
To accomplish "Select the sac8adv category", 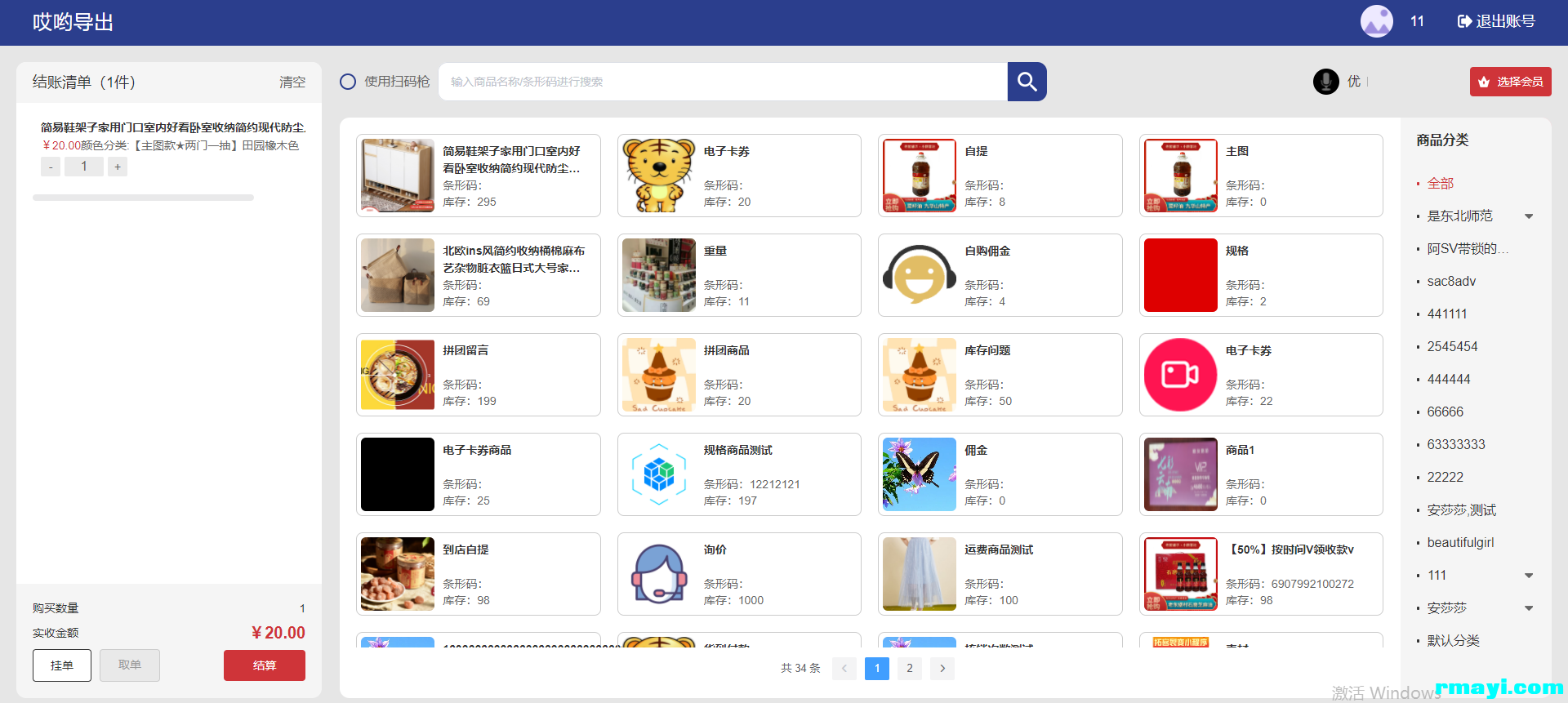I will click(1451, 282).
